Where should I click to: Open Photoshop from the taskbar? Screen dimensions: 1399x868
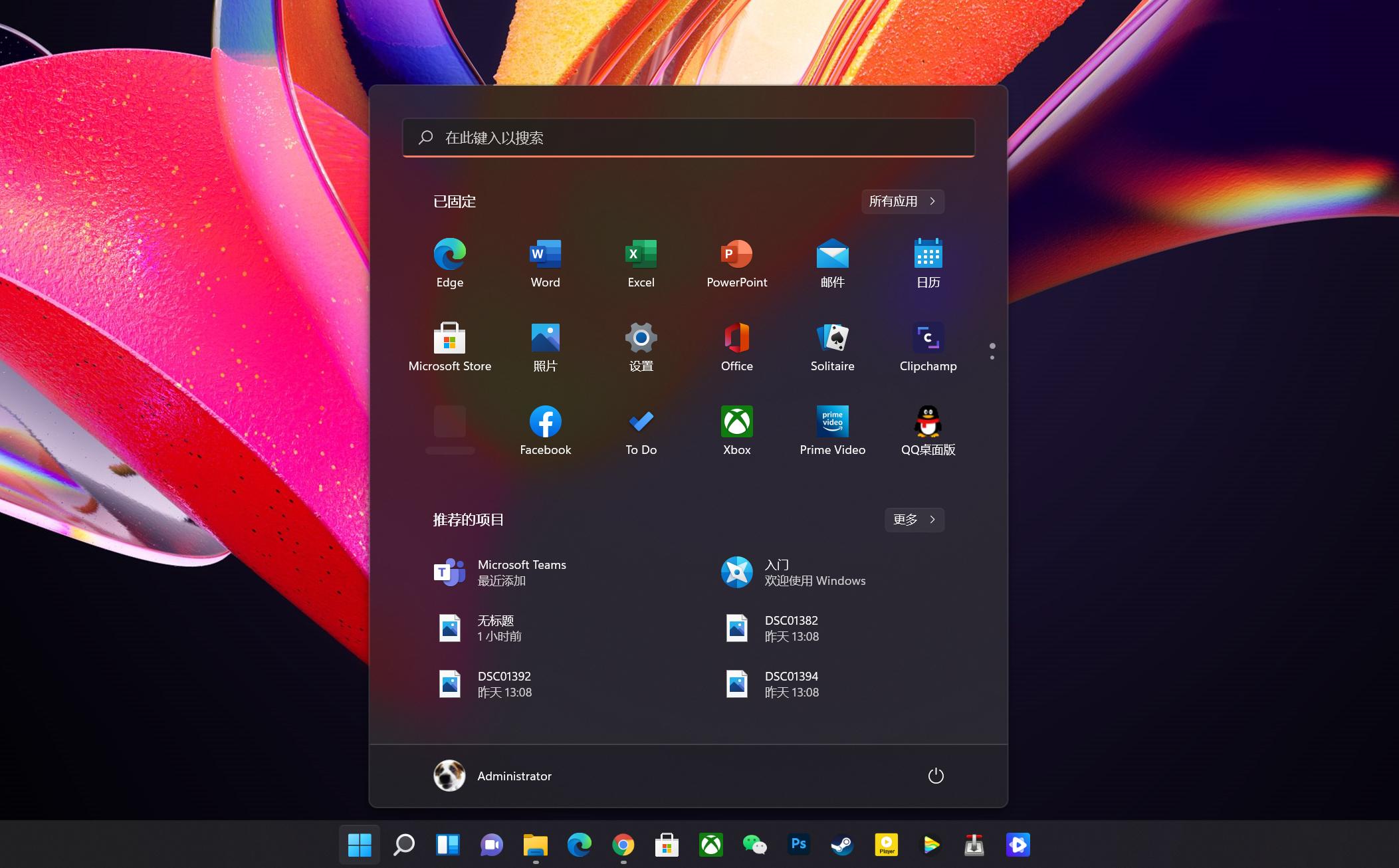coord(798,844)
